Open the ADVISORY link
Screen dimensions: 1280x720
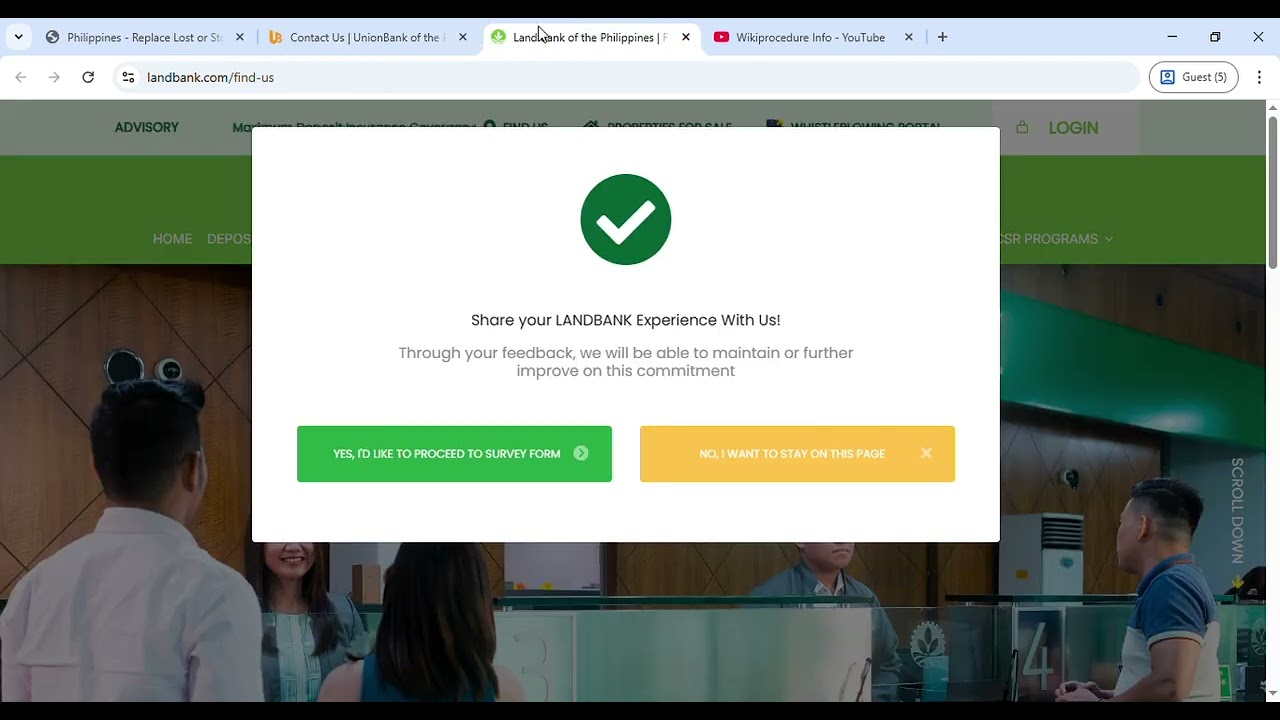tap(147, 127)
